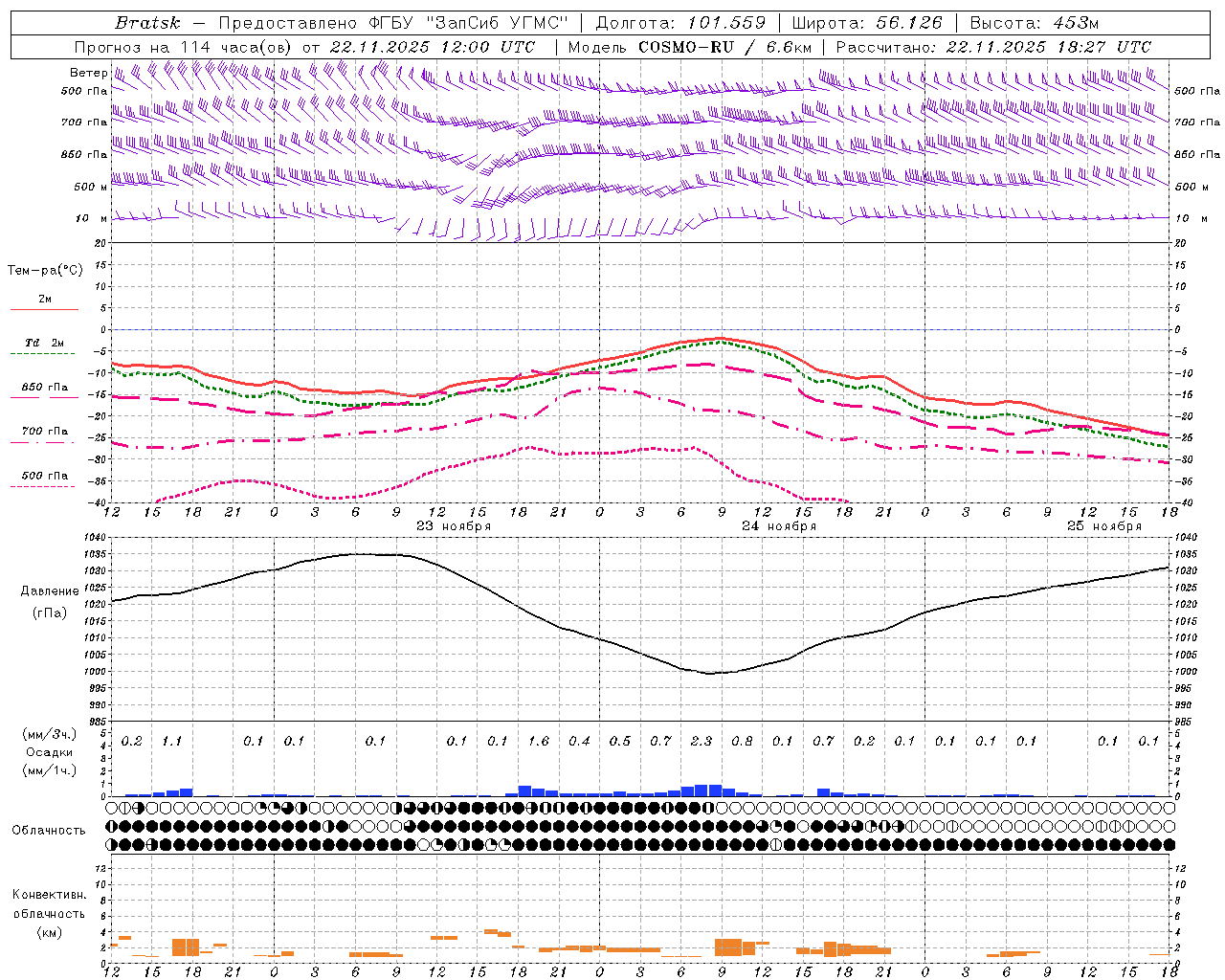
Task: Click the 0.4 precipitation value
Action: [579, 741]
